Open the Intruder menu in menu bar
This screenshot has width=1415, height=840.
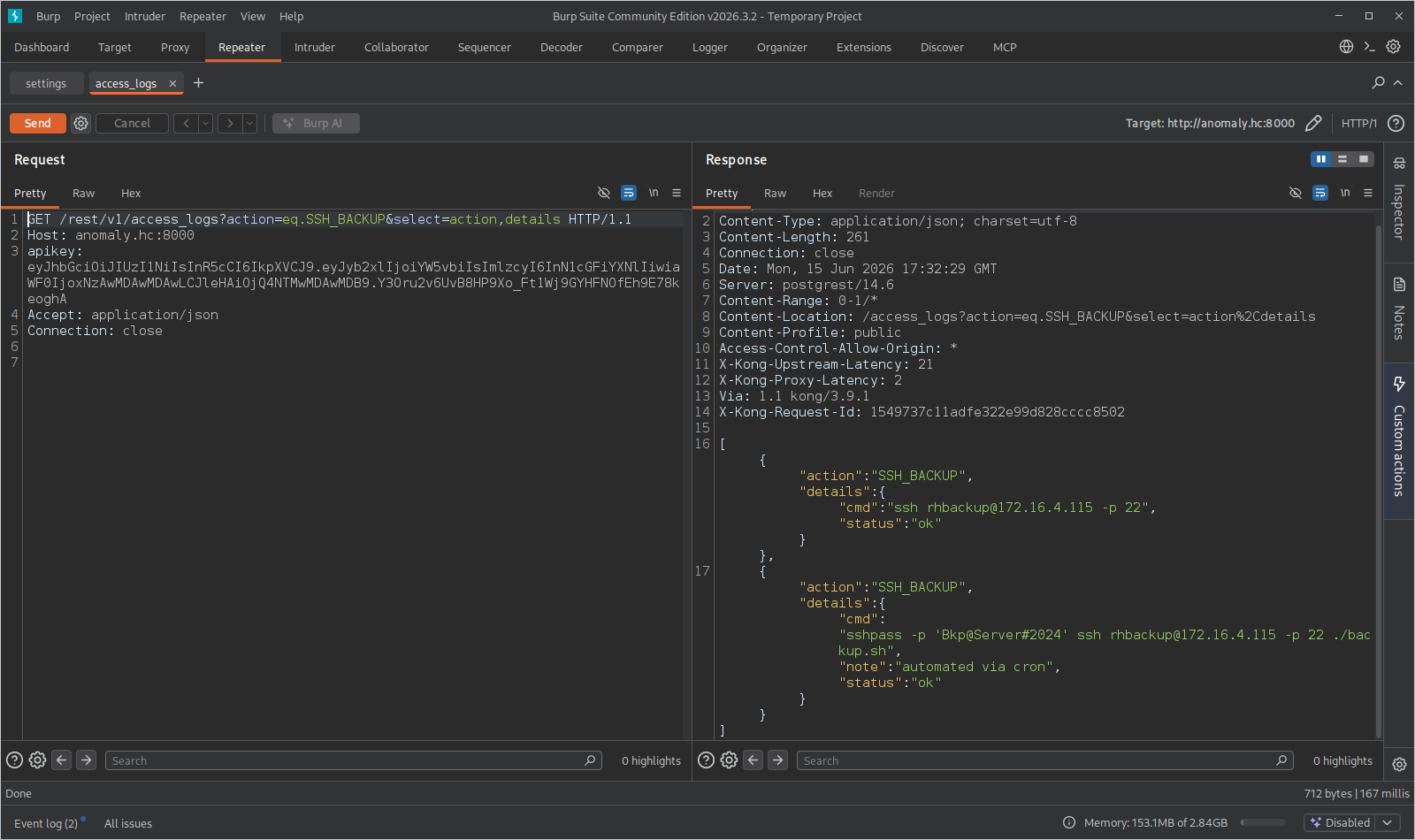coord(145,16)
